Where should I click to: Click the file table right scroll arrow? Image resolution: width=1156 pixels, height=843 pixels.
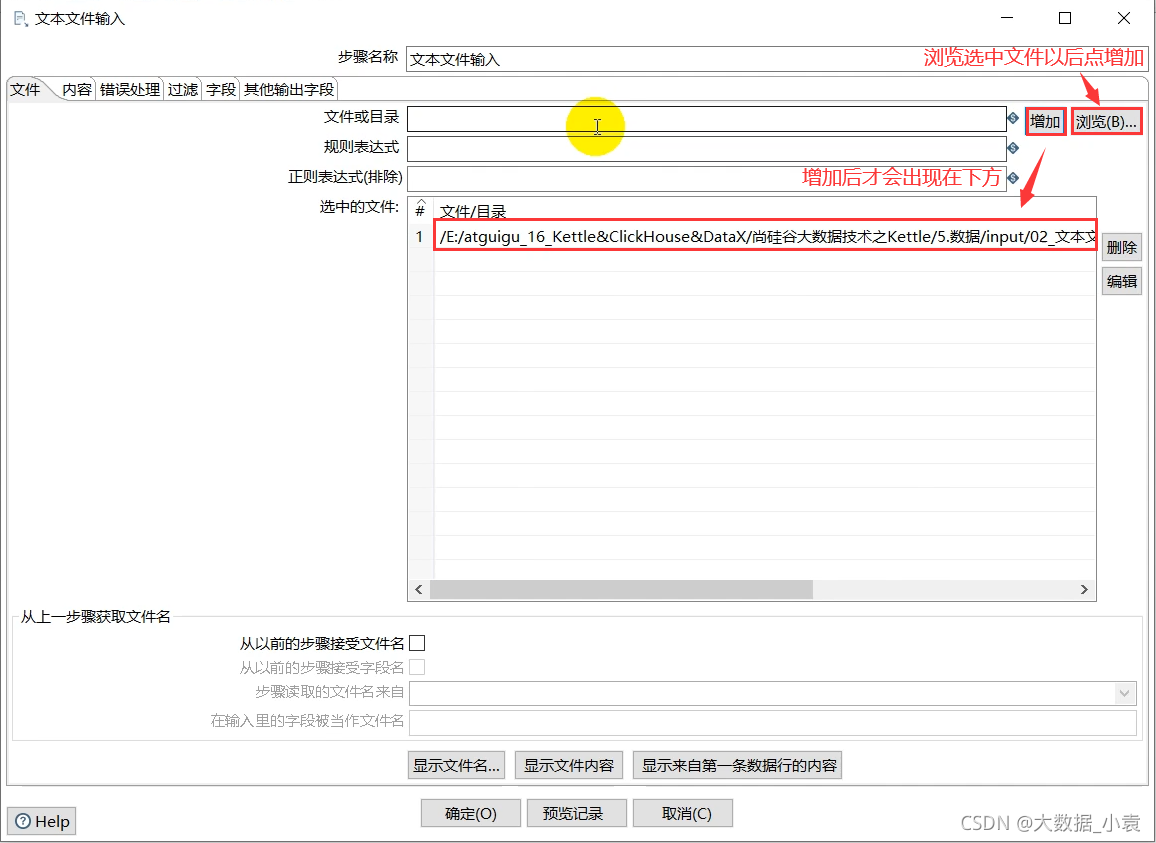tap(1084, 589)
